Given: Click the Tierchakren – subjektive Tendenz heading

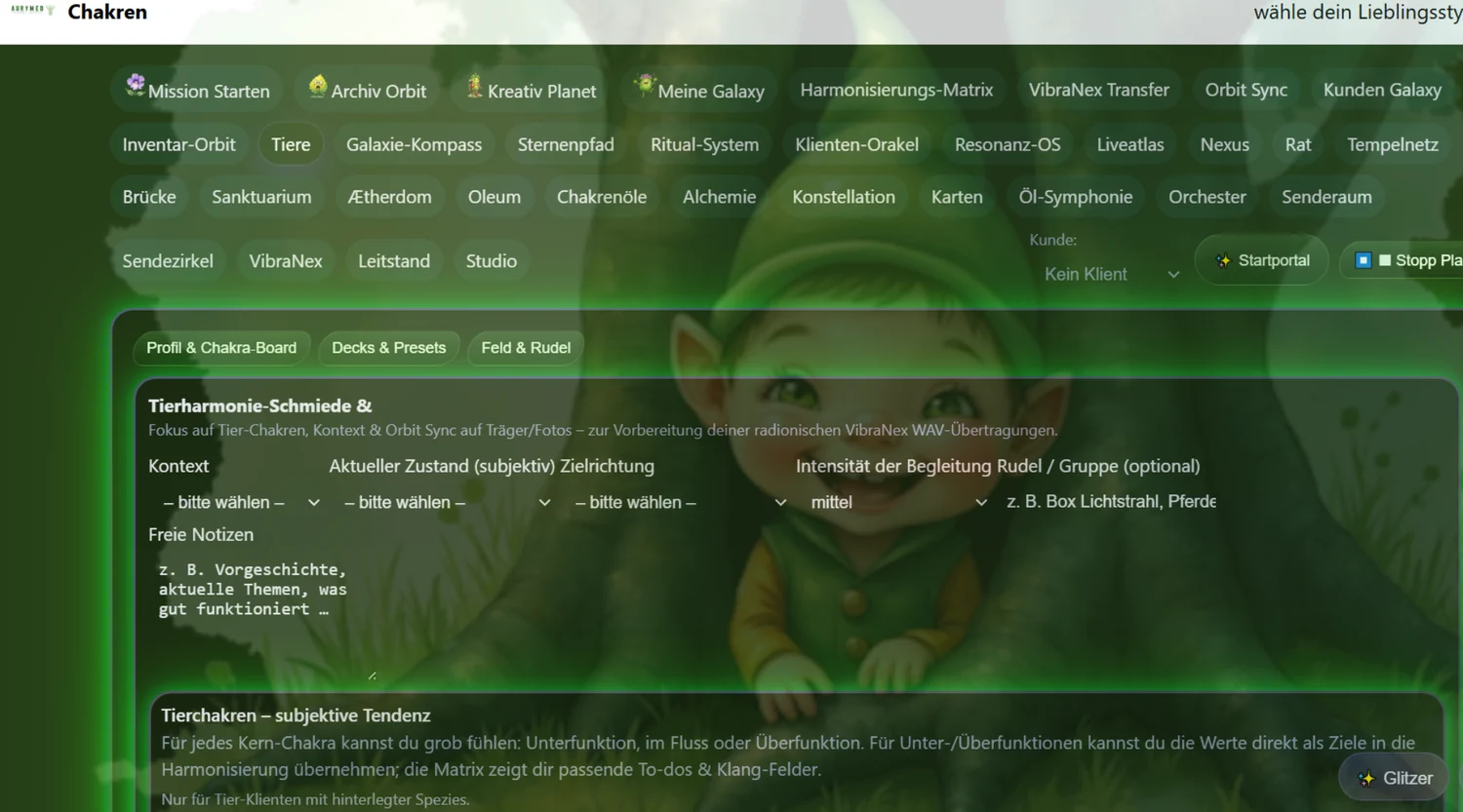Looking at the screenshot, I should click(296, 715).
